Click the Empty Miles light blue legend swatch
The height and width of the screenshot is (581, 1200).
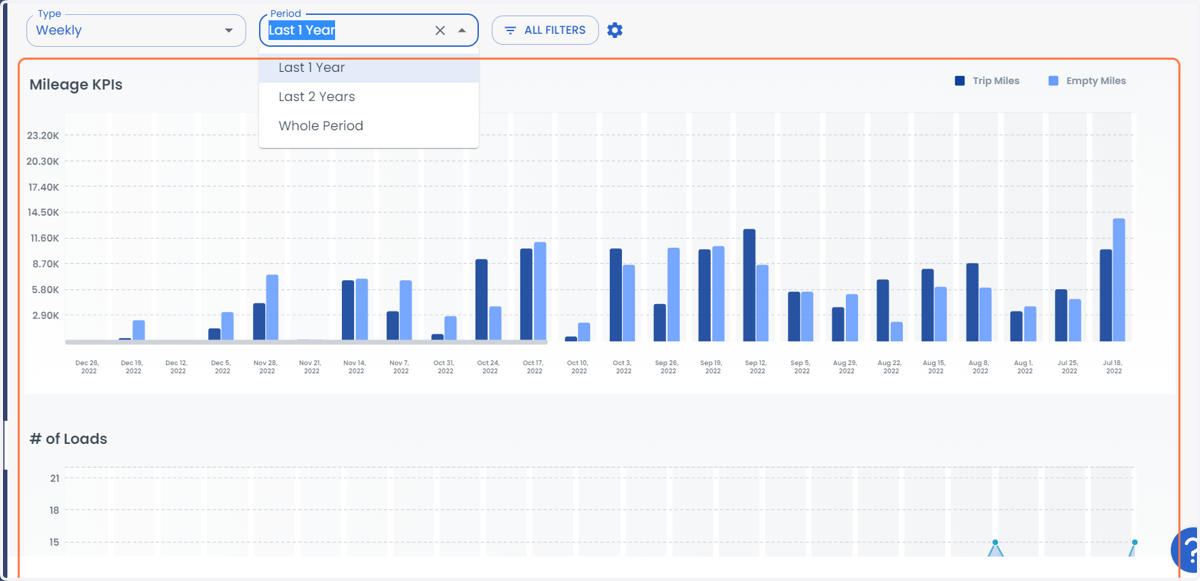tap(1053, 81)
